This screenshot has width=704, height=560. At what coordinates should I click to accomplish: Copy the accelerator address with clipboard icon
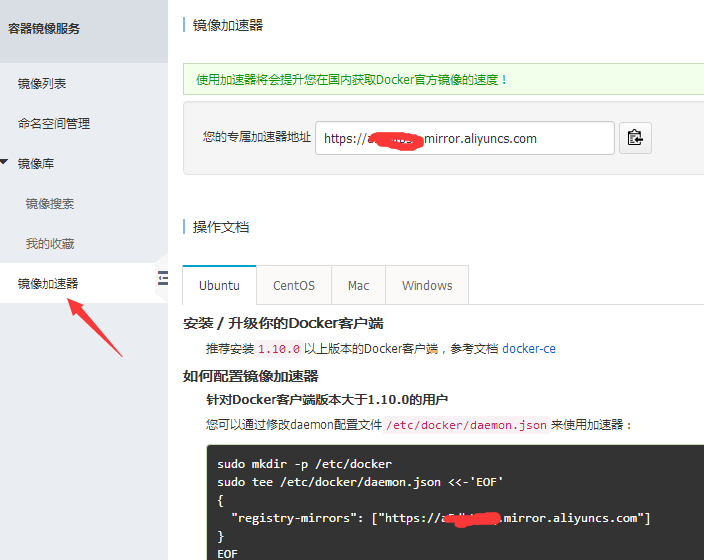(635, 138)
